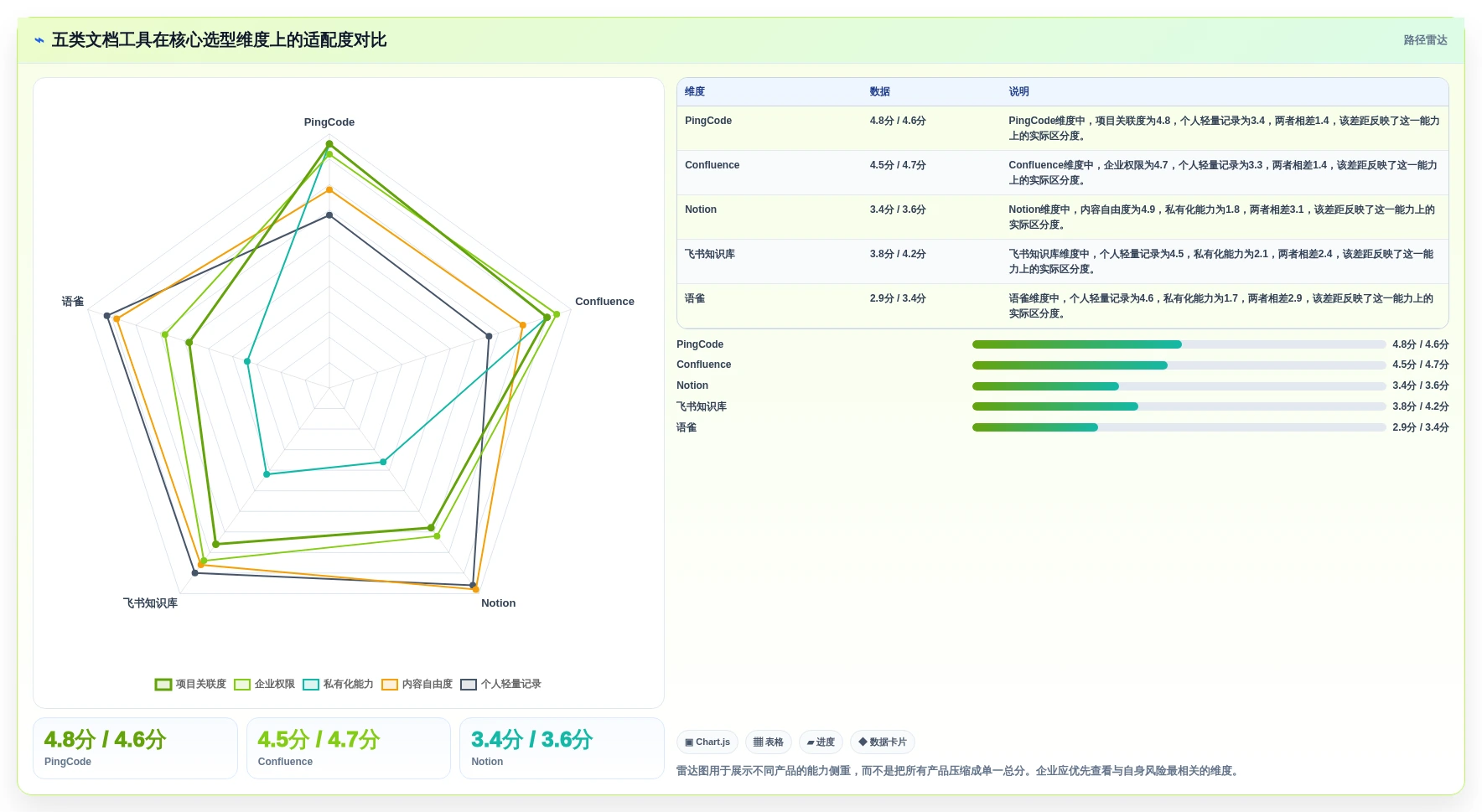The image size is (1482, 812).
Task: Click the PingCode radar axis label
Action: coord(329,122)
